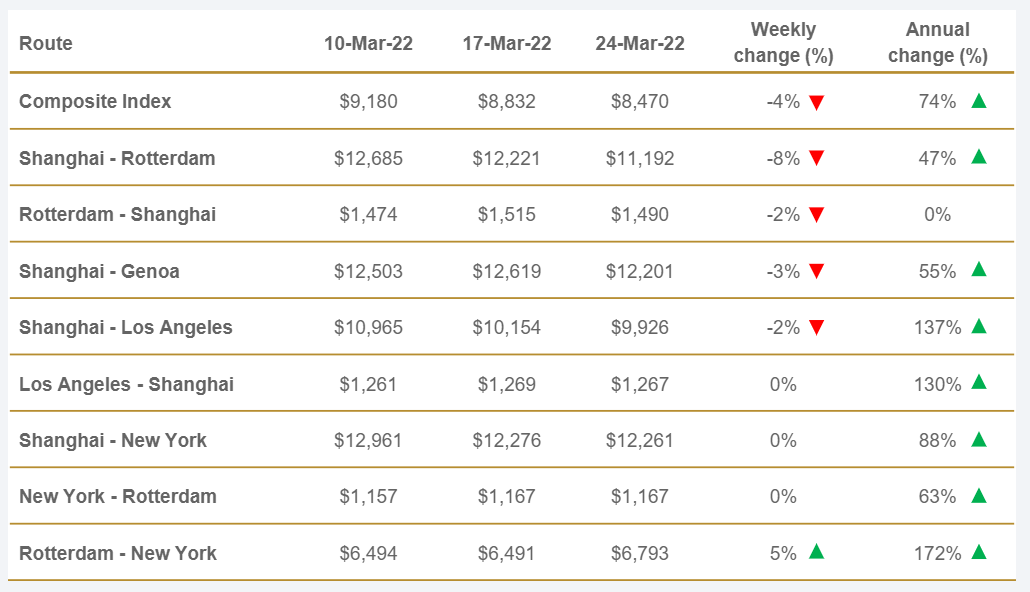The height and width of the screenshot is (592, 1030).
Task: Select the 10-Mar-22 column header
Action: (x=368, y=43)
